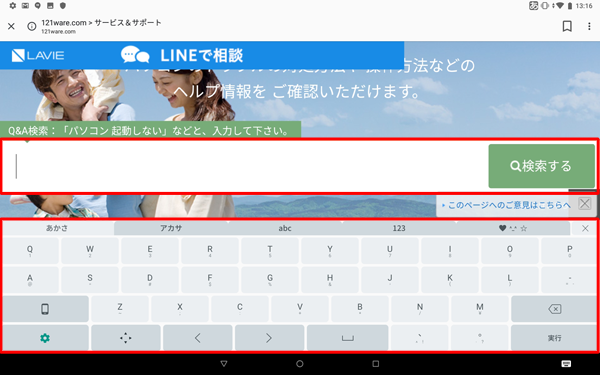Tap the Q key

(x=30, y=251)
